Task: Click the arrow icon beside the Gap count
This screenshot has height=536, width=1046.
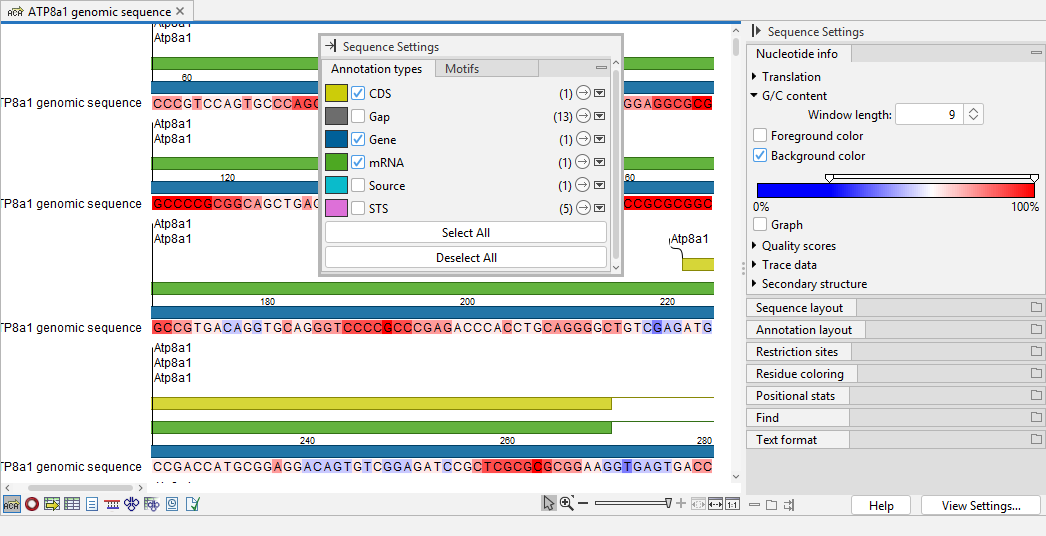Action: (x=583, y=116)
